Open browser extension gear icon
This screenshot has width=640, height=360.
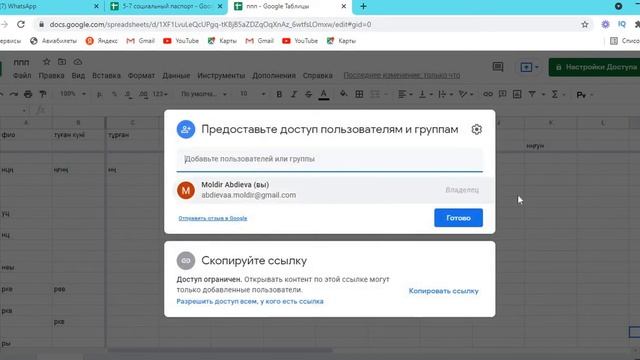605,24
